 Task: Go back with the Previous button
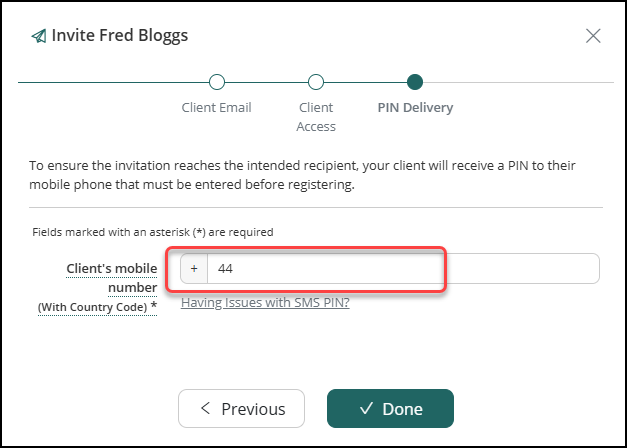click(242, 410)
